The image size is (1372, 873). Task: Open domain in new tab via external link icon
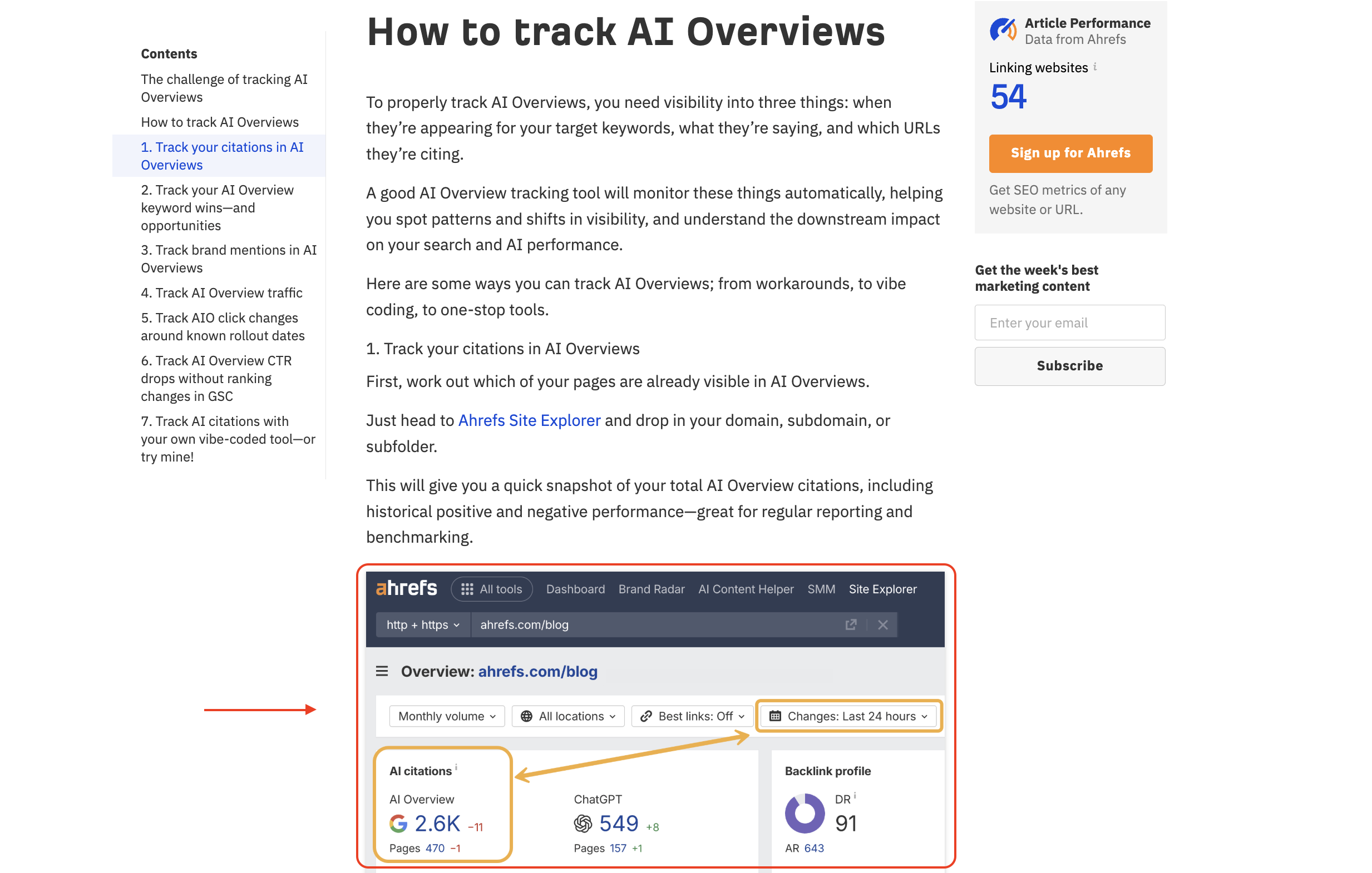851,624
